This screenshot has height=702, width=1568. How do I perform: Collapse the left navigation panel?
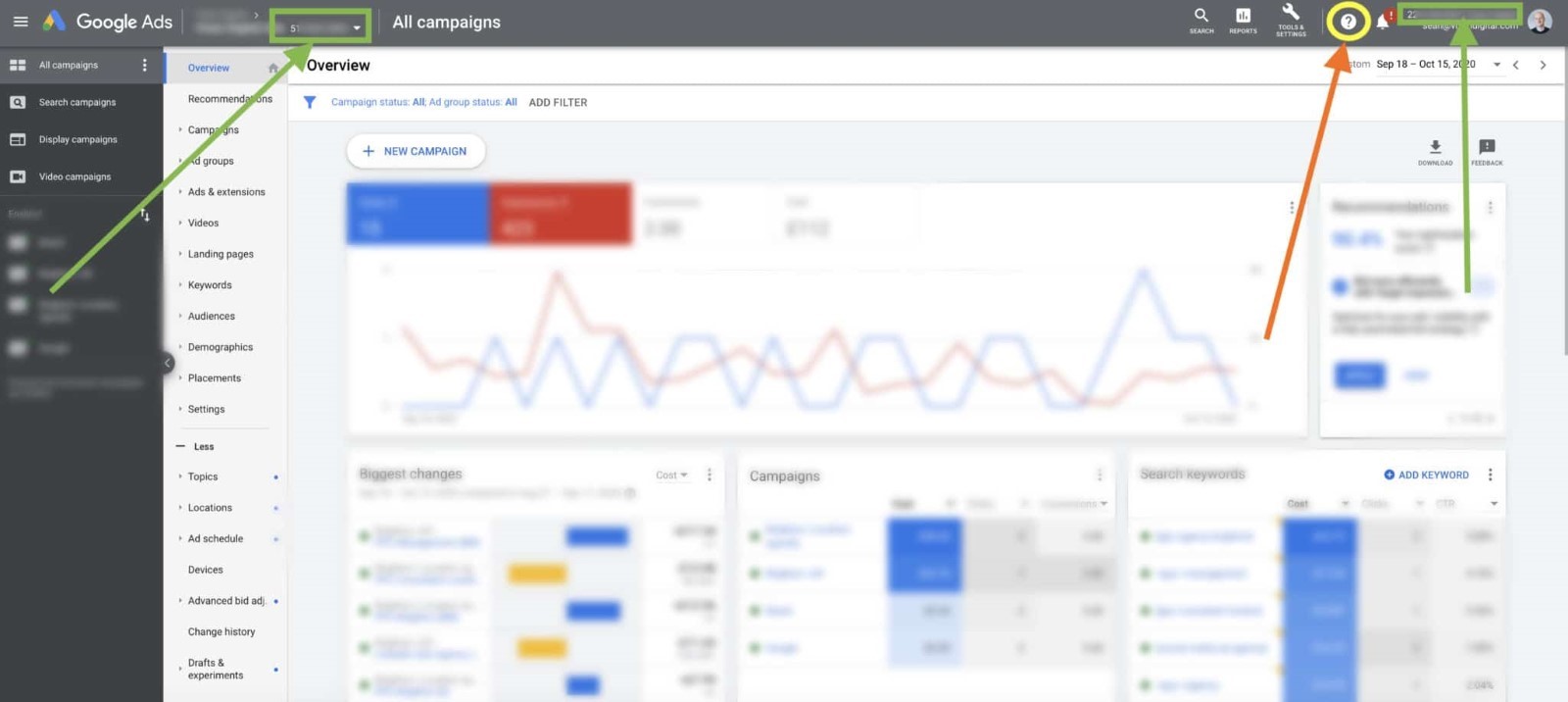(x=168, y=363)
